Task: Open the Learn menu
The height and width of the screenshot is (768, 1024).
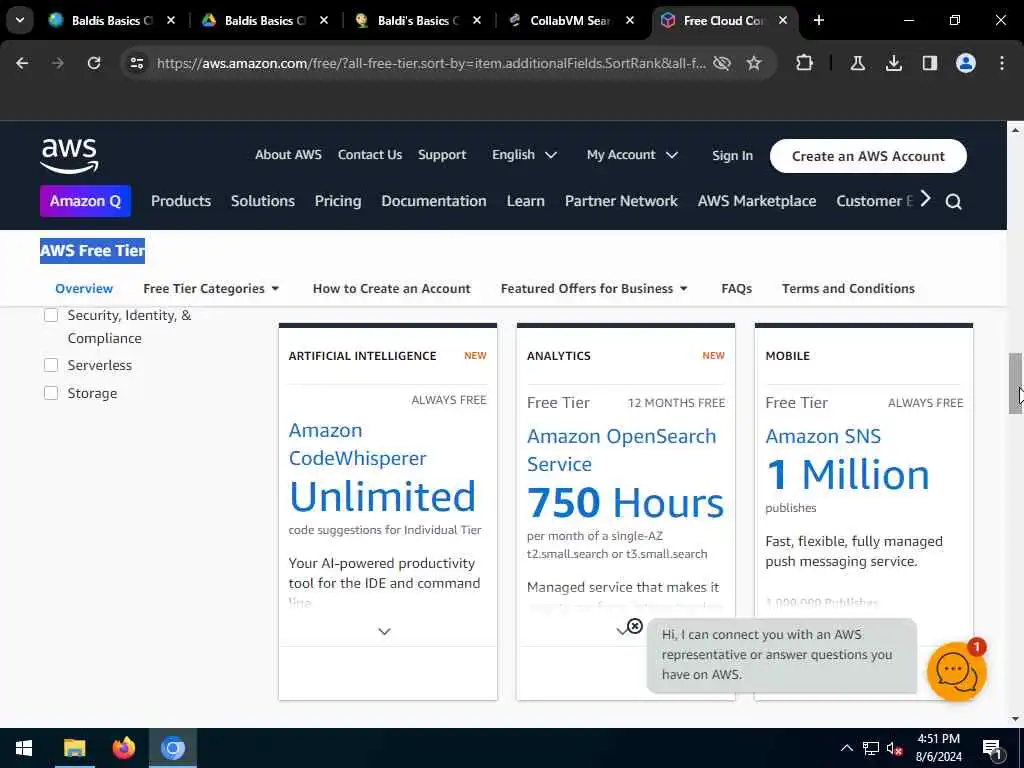Action: click(526, 201)
